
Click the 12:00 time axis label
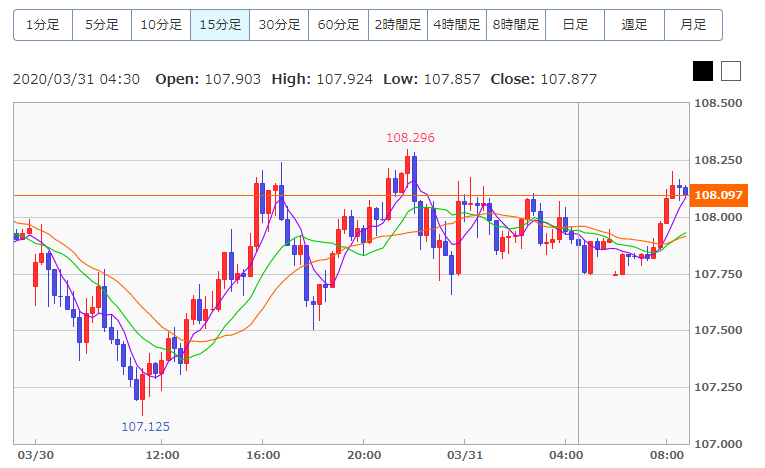coord(162,455)
